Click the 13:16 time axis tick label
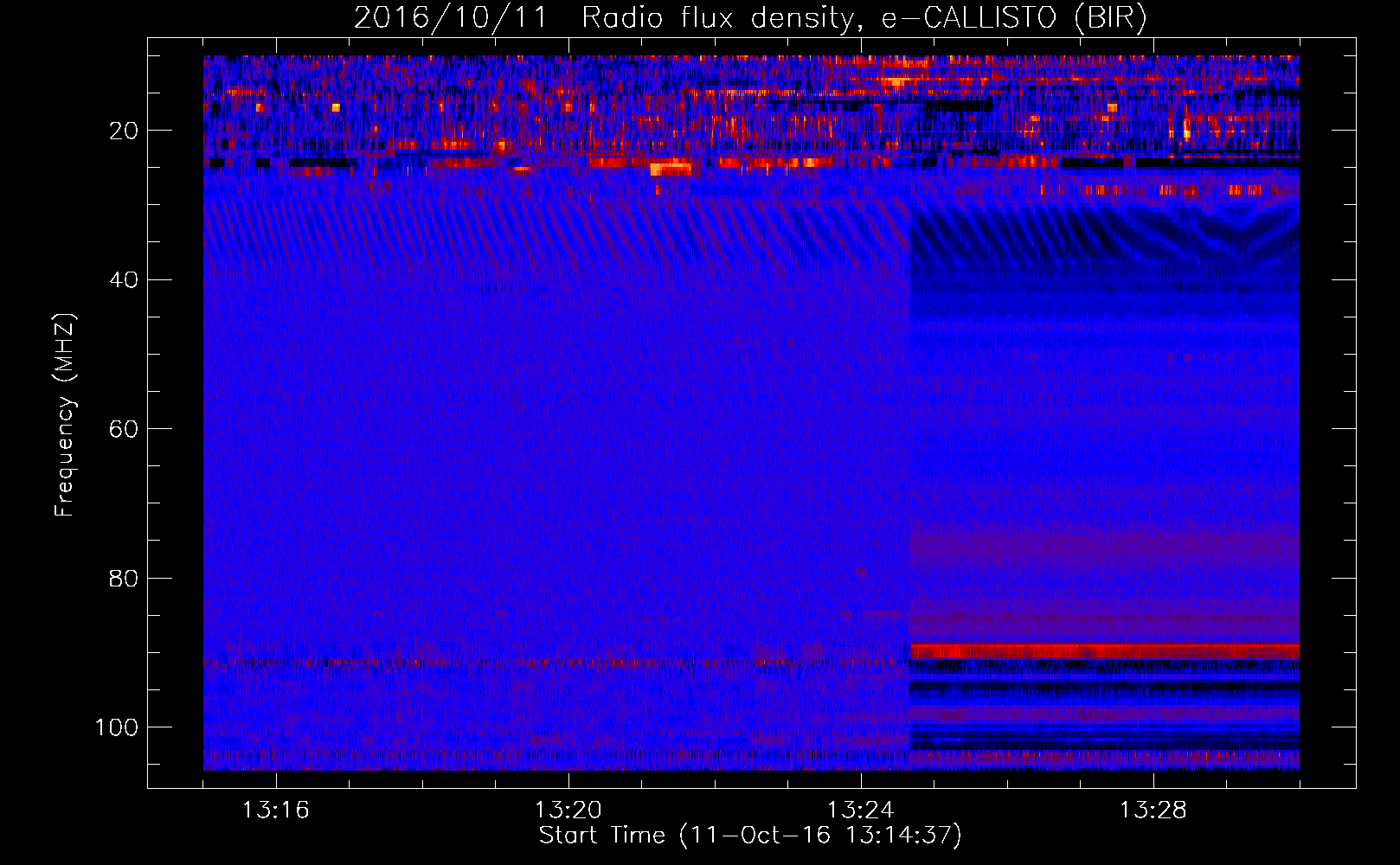 (275, 811)
